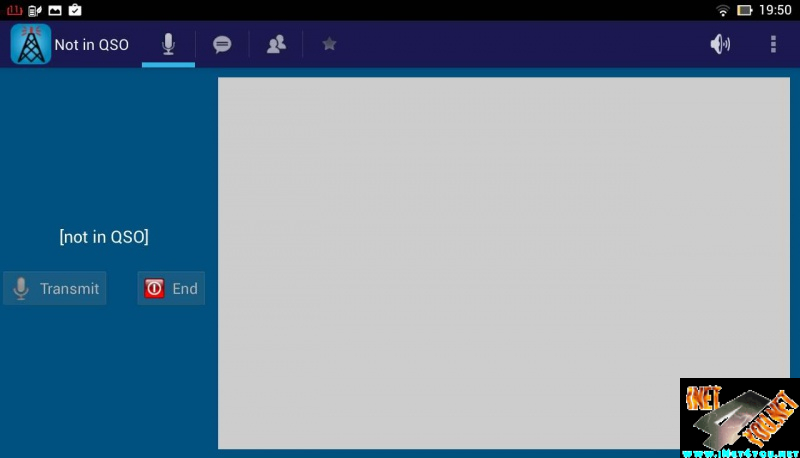Viewport: 800px width, 458px height.
Task: Tap the Wi-Fi signal status icon
Action: (x=722, y=10)
